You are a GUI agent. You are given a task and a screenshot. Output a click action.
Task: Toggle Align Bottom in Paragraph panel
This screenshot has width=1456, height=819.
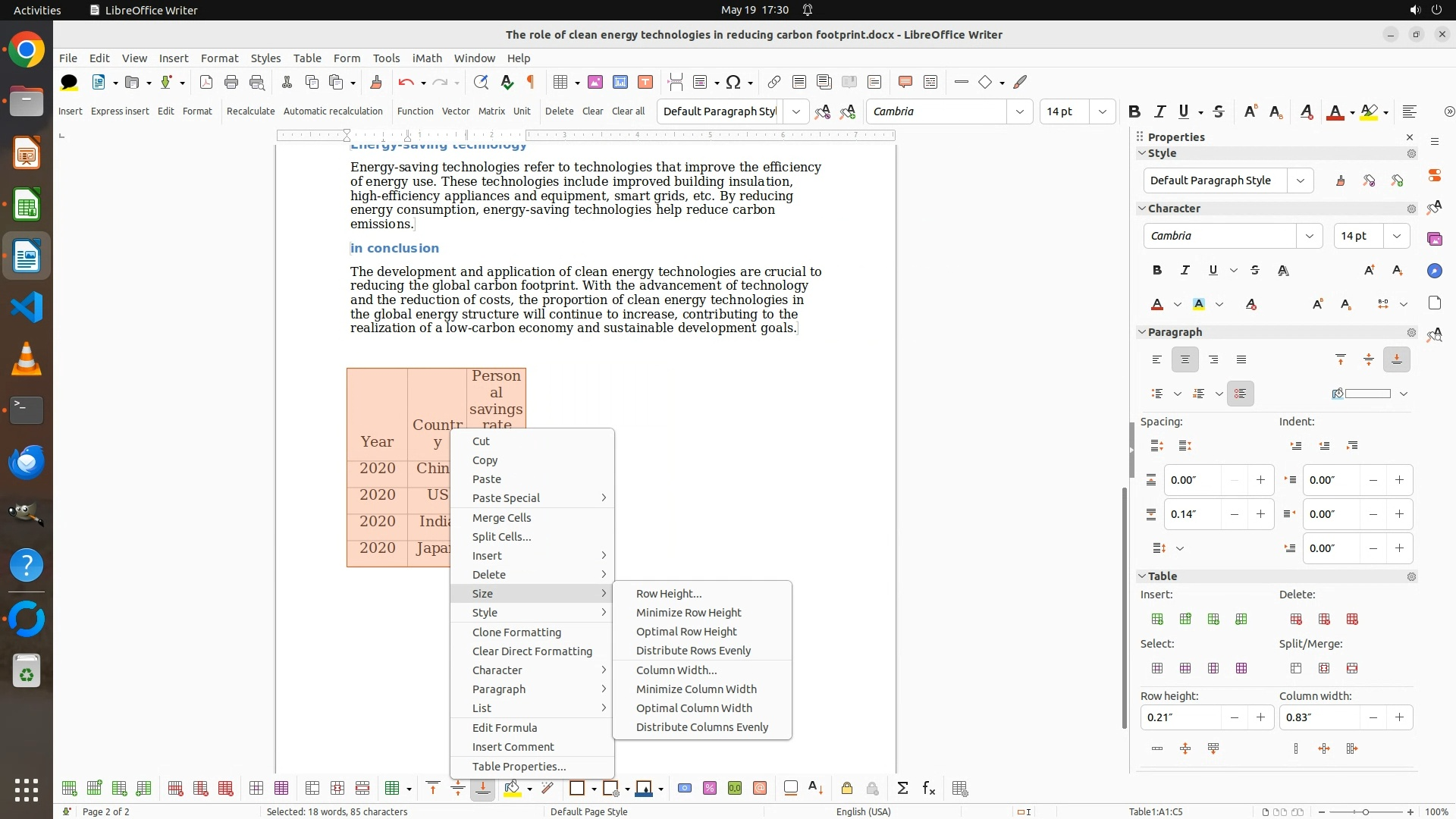[1396, 359]
